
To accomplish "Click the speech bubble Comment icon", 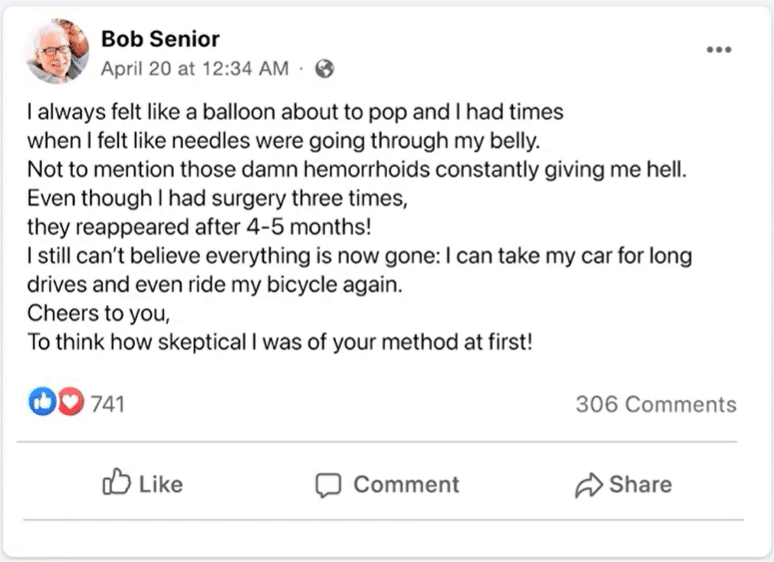I will tap(329, 485).
